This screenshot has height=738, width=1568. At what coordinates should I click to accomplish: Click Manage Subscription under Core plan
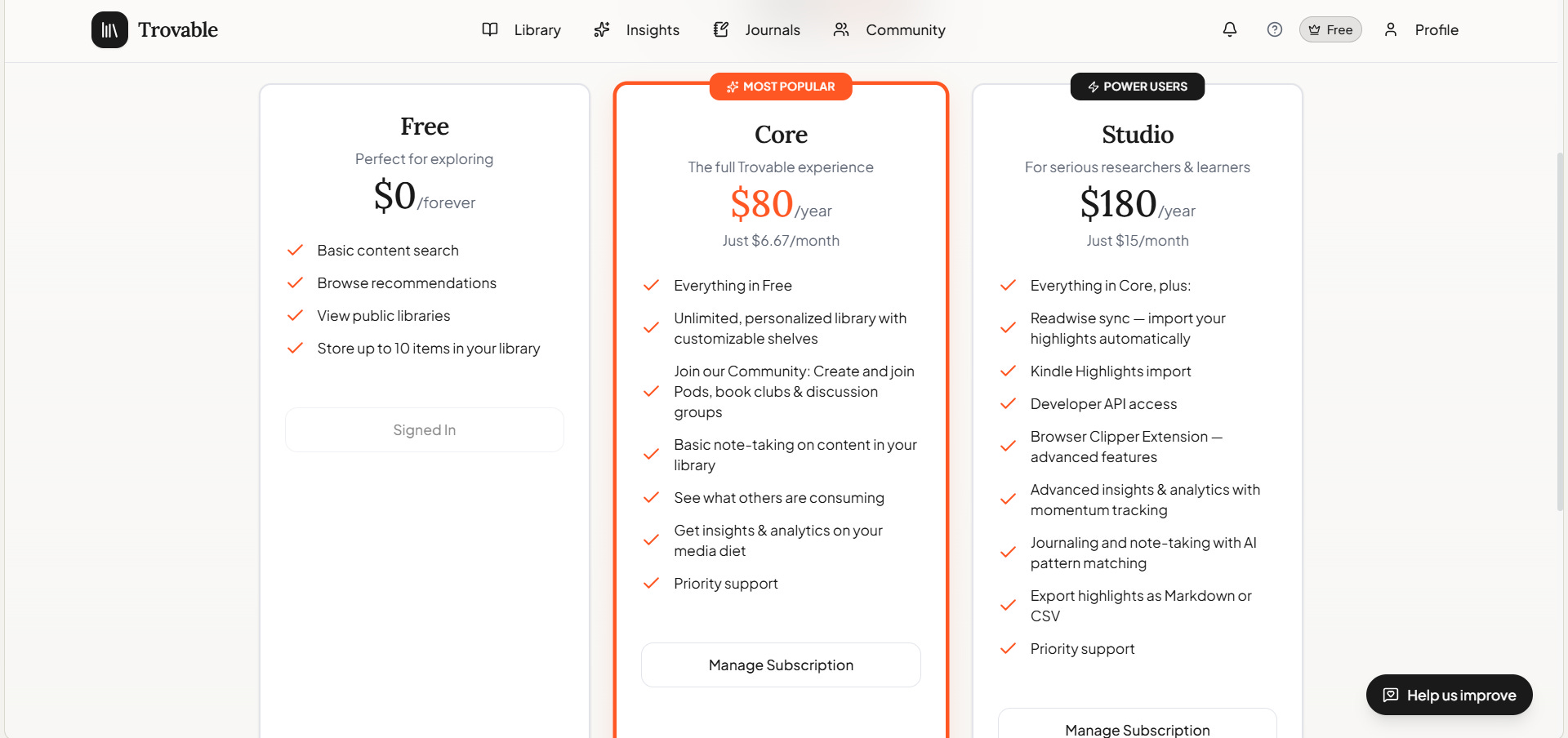pos(781,665)
